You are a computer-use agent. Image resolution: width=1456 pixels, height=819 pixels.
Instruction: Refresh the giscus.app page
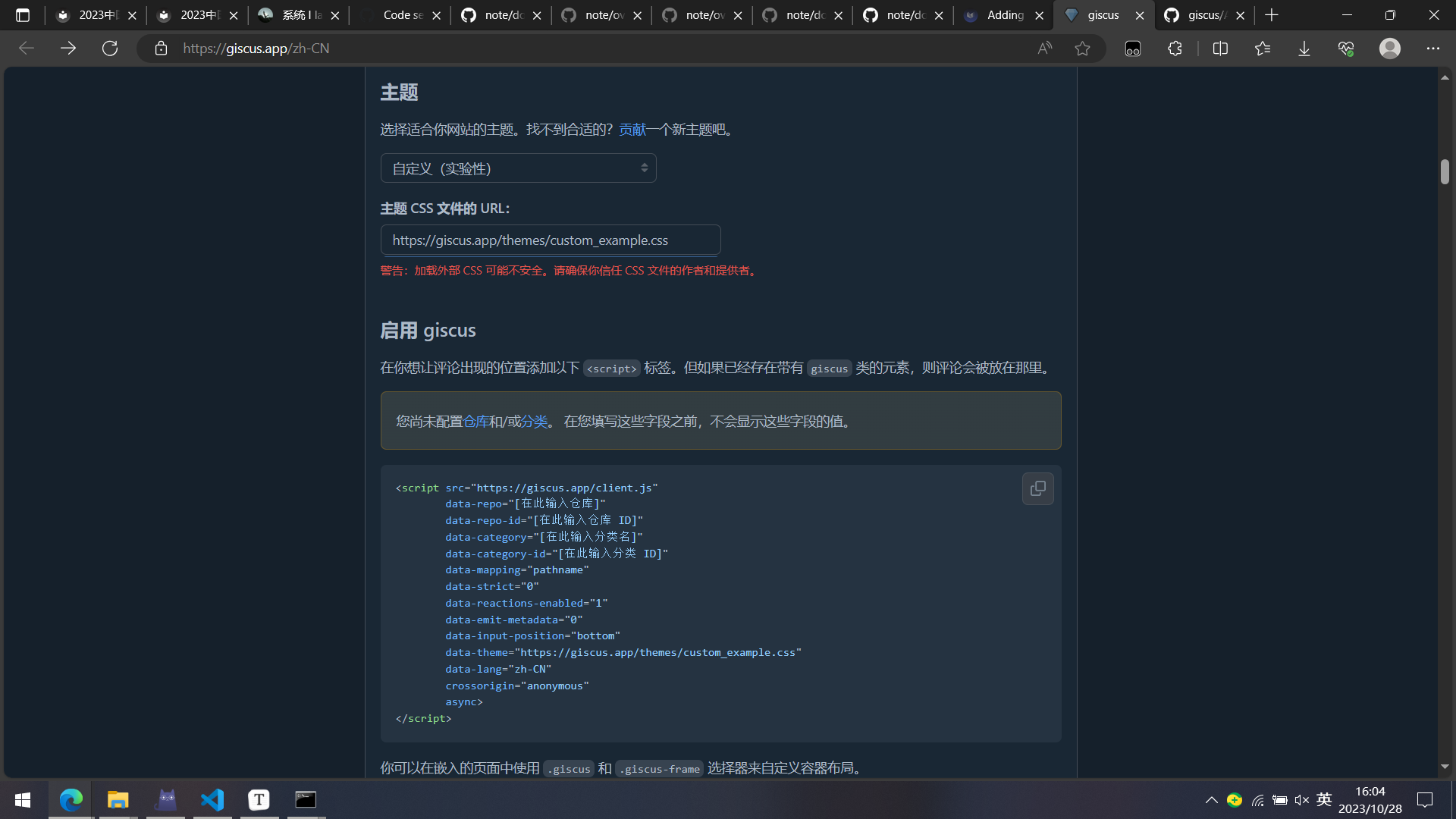(110, 49)
